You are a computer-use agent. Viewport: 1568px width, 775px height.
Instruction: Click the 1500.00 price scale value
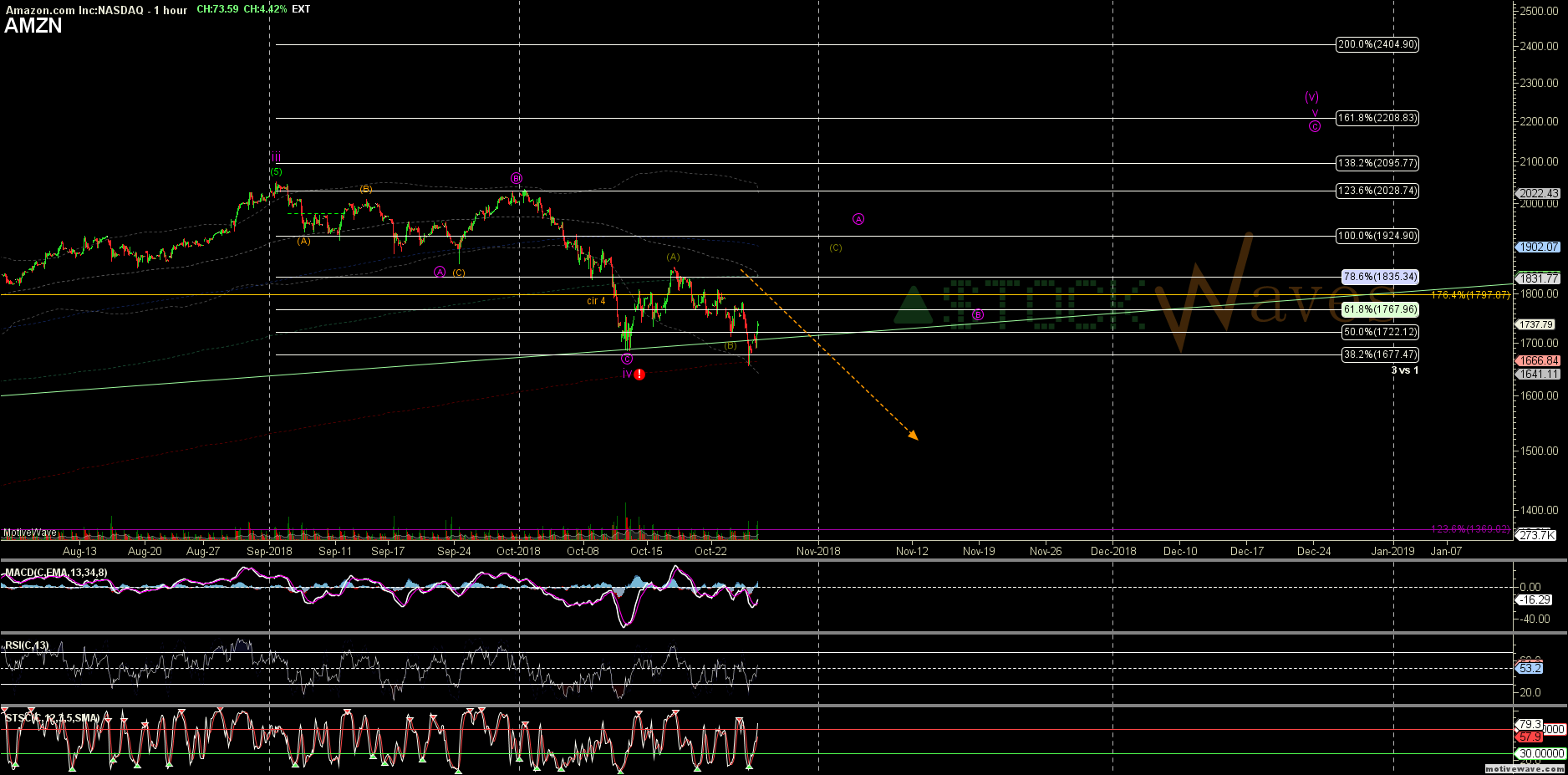click(1540, 451)
